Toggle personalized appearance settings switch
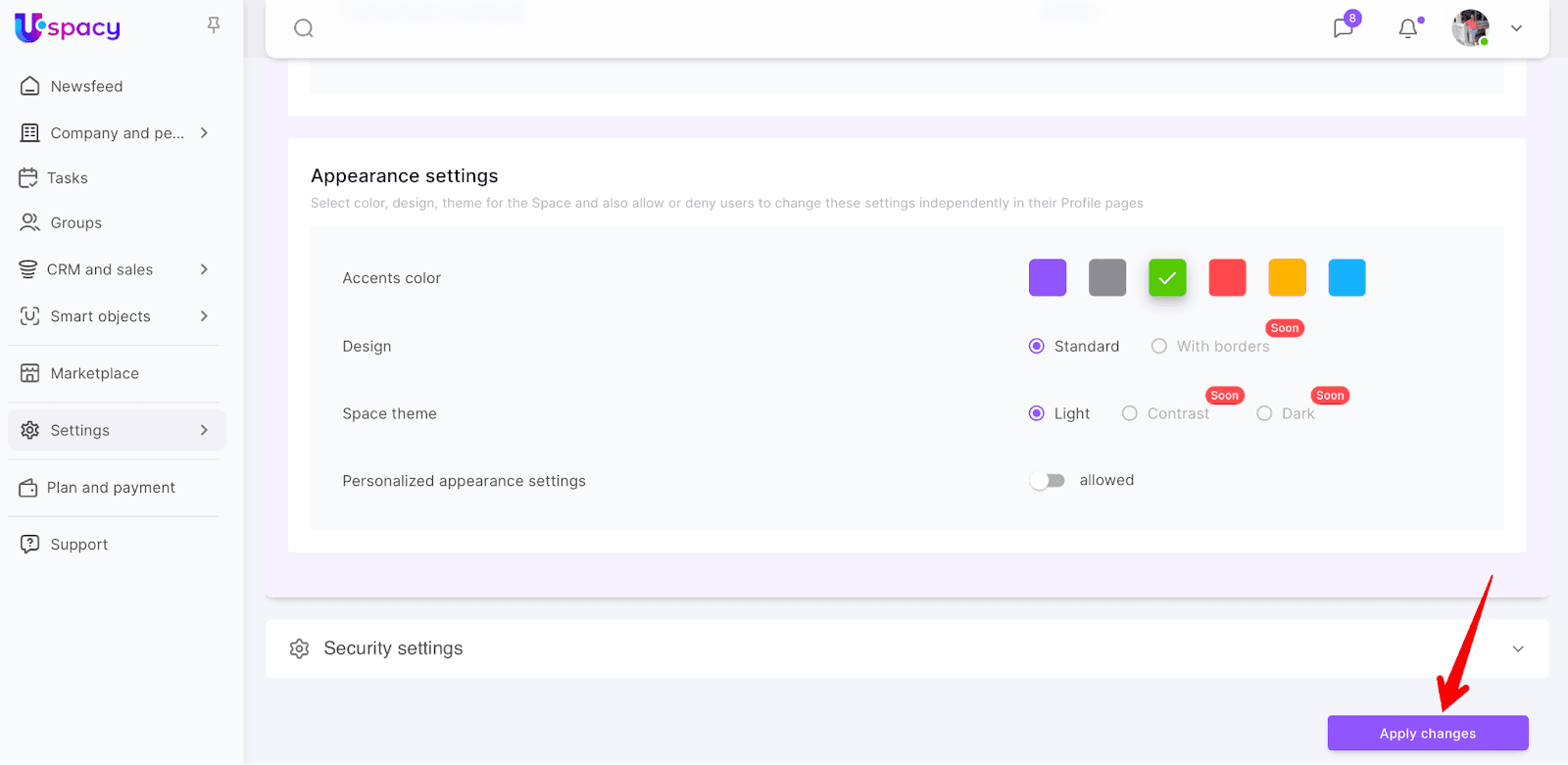The width and height of the screenshot is (1568, 765). [1047, 481]
